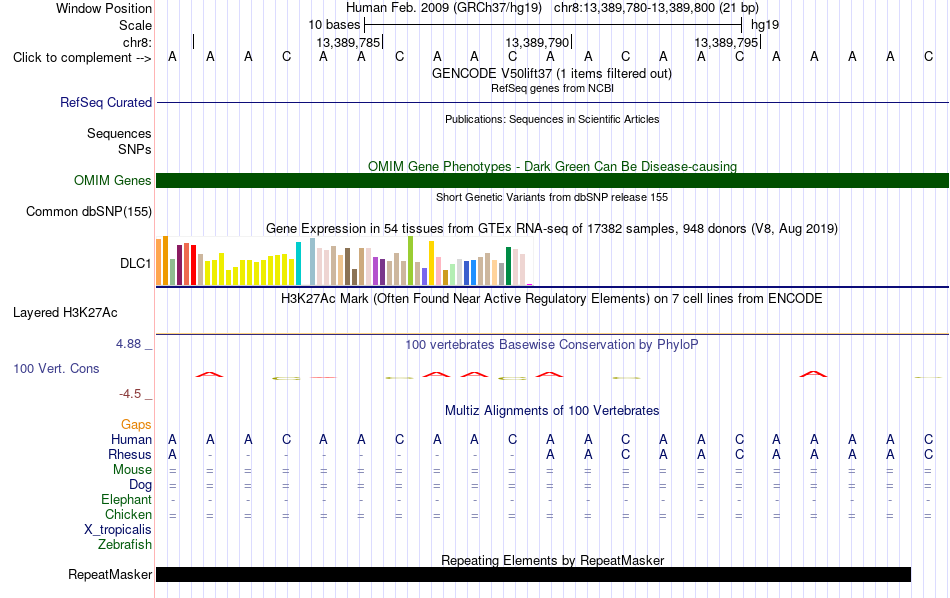950x598 pixels.
Task: Select the OMIM Genes track label
Action: [113, 181]
